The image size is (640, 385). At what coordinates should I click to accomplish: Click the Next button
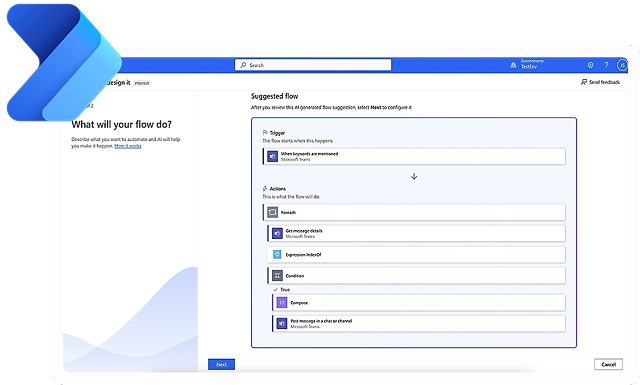point(221,364)
